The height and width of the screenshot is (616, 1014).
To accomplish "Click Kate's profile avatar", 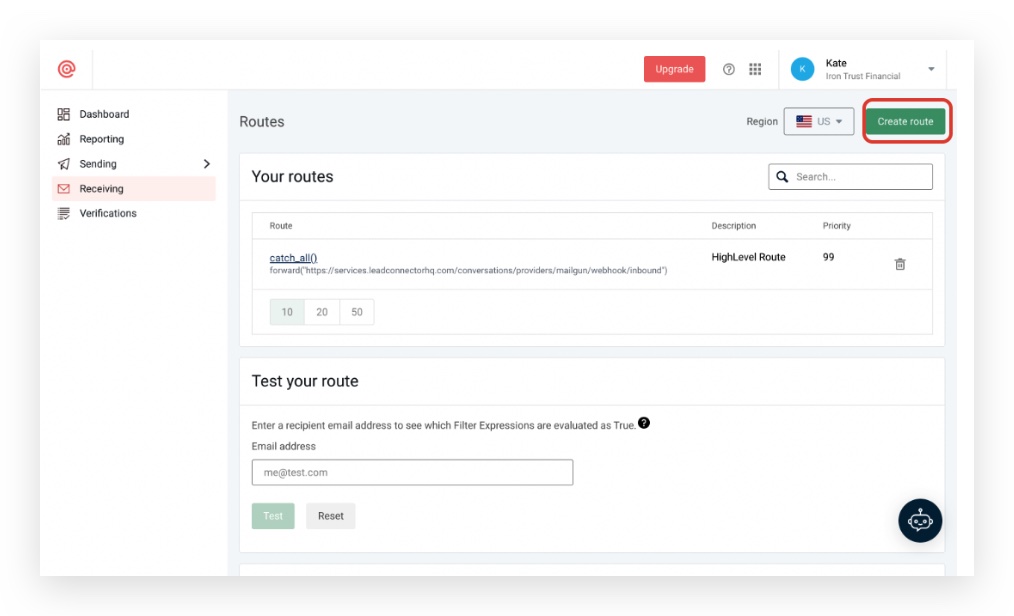I will coord(802,69).
